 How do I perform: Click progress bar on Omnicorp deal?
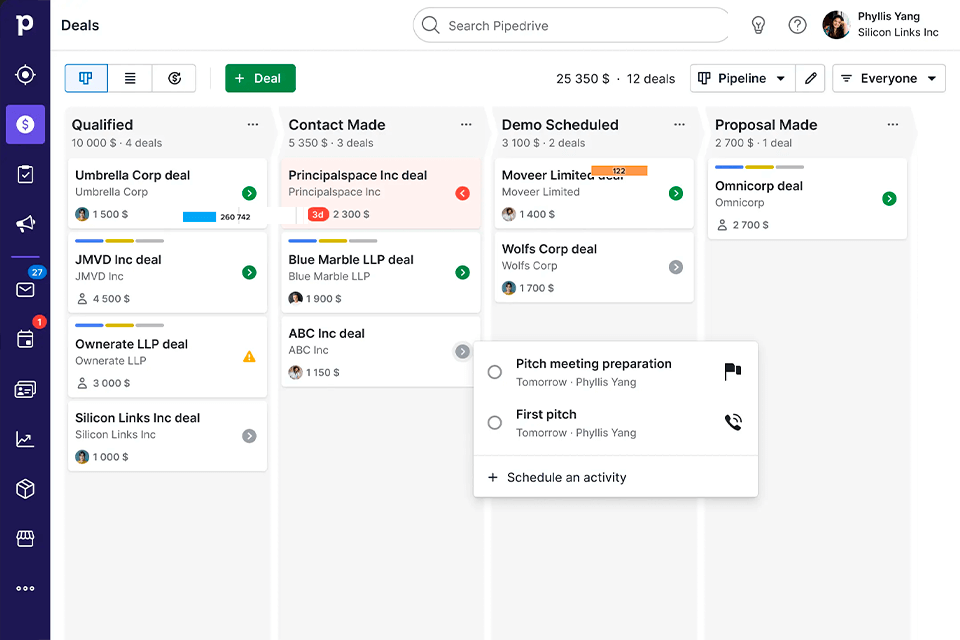pyautogui.click(x=759, y=167)
